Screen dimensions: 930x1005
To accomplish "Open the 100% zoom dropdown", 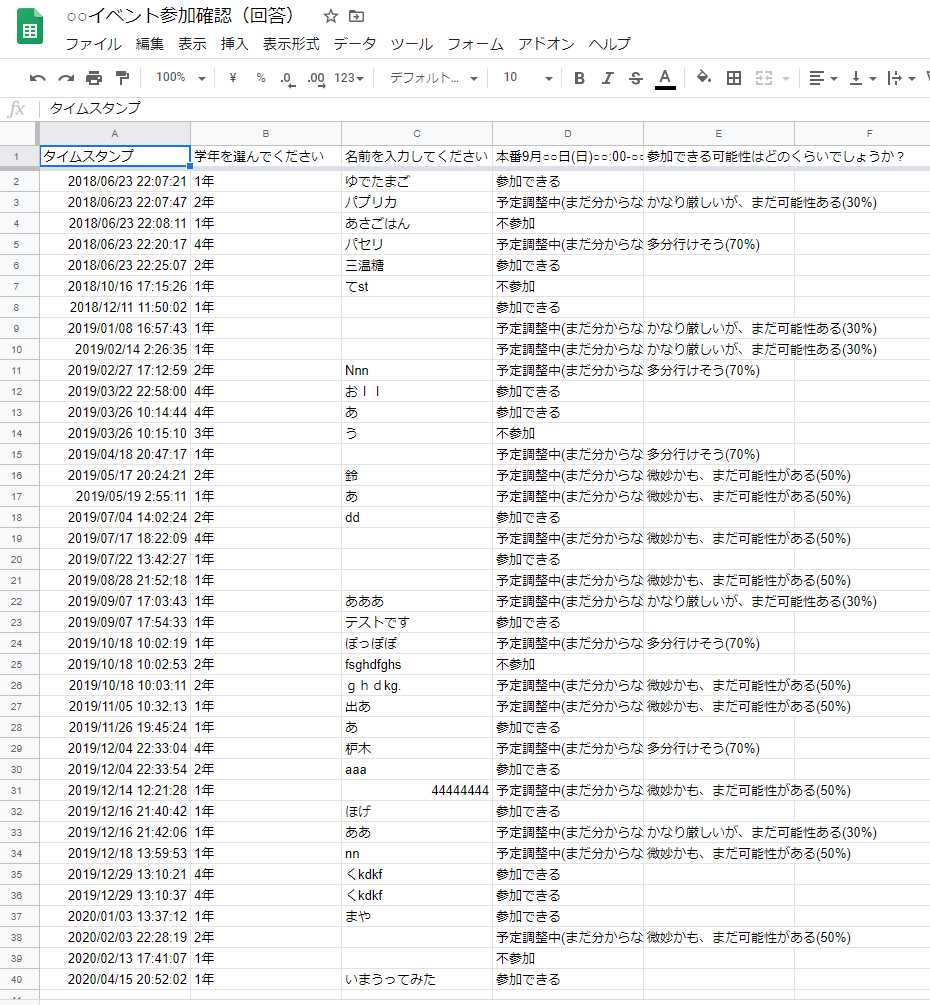I will pos(181,78).
